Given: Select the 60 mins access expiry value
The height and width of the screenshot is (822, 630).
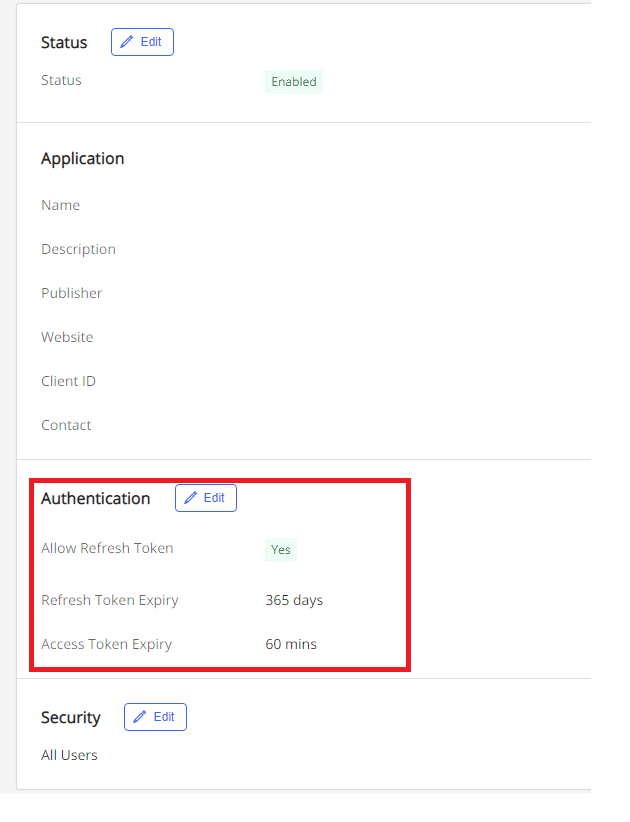Looking at the screenshot, I should [x=291, y=644].
